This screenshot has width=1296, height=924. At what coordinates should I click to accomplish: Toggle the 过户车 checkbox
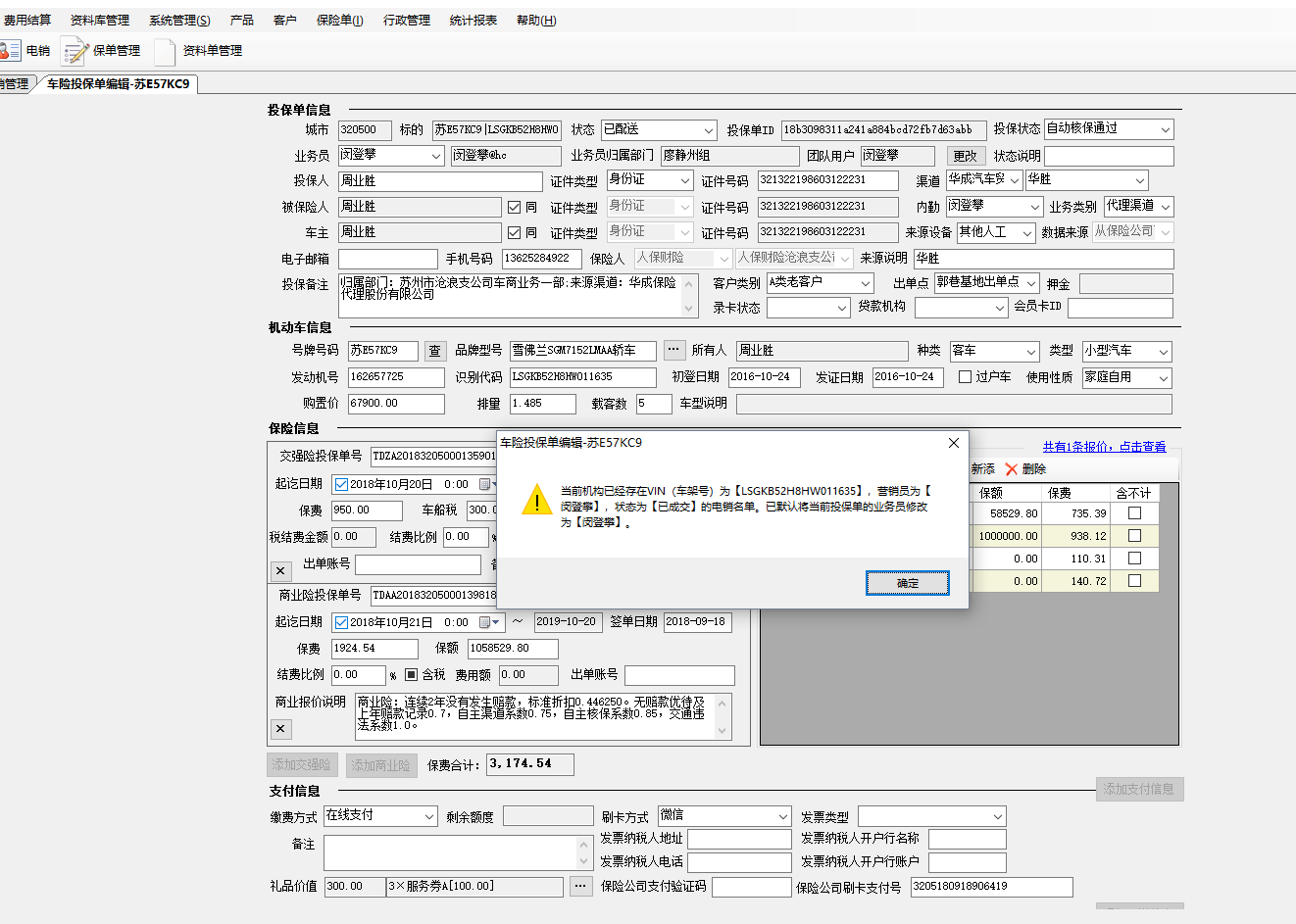pyautogui.click(x=965, y=377)
